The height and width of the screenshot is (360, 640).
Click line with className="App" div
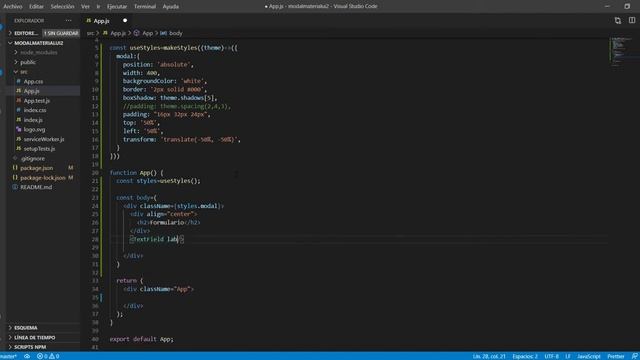click(x=159, y=289)
